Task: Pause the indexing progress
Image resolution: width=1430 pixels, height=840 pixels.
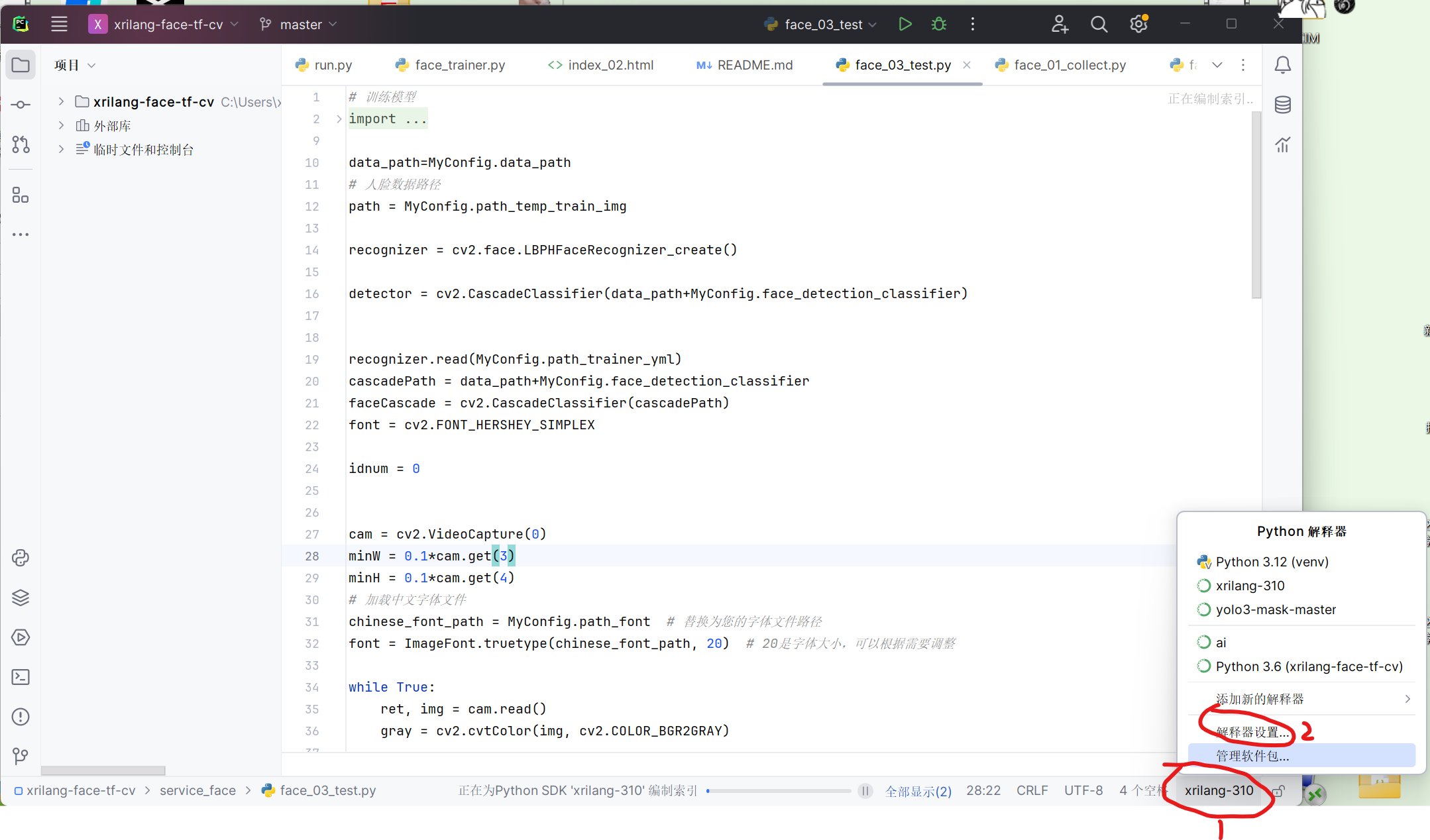Action: point(865,791)
